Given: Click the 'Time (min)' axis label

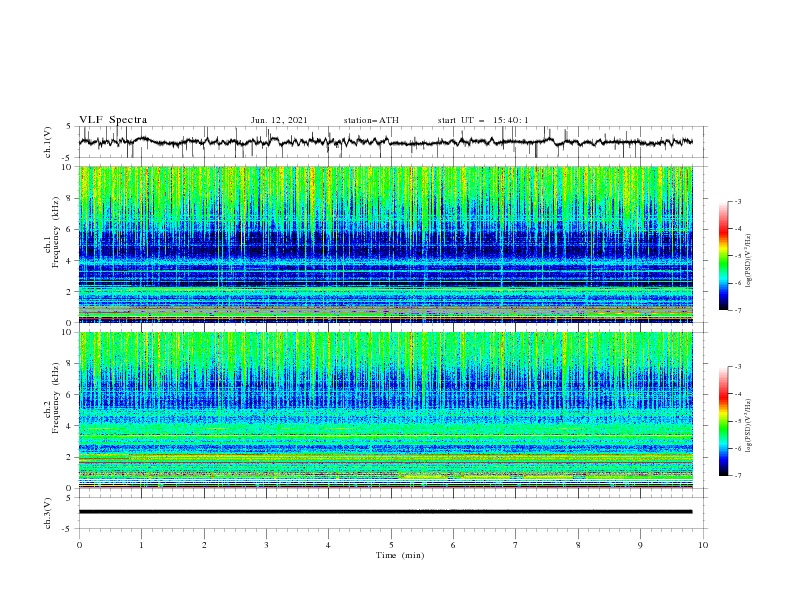Looking at the screenshot, I should tap(400, 555).
